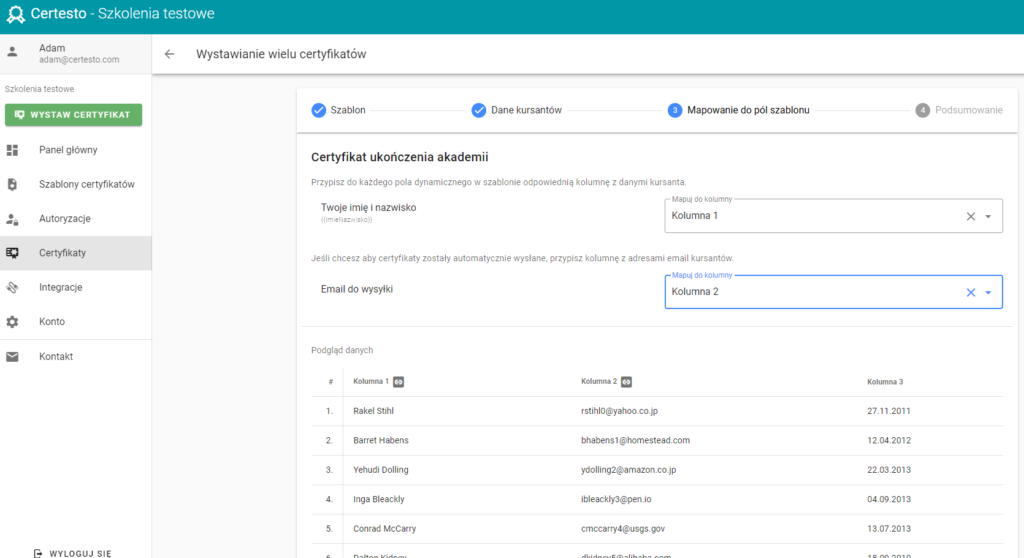
Task: Go back using the left arrow icon
Action: 169,54
